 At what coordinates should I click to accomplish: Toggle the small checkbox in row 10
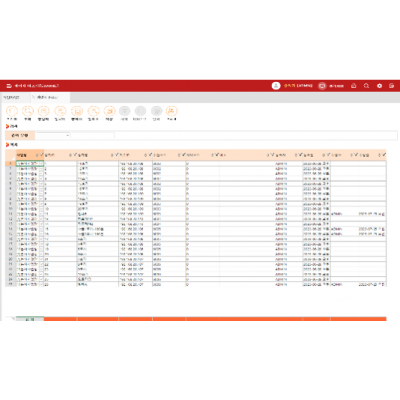(x=41, y=209)
